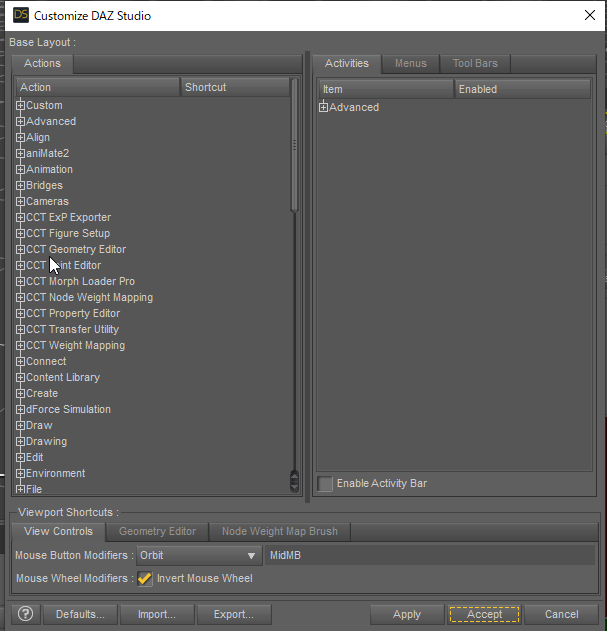Click the scroll arrows at Actions list bottom
Image resolution: width=607 pixels, height=631 pixels.
294,481
